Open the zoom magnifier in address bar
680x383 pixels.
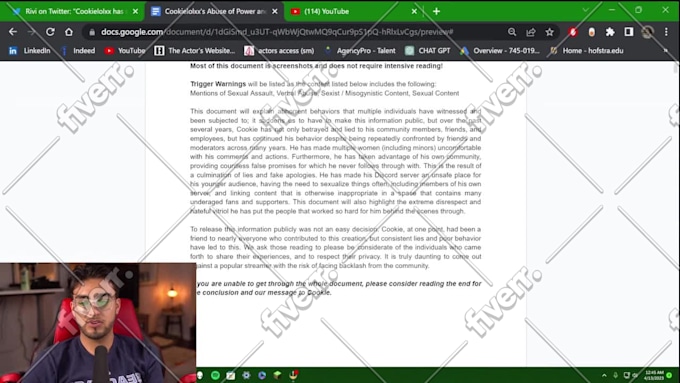pos(512,32)
